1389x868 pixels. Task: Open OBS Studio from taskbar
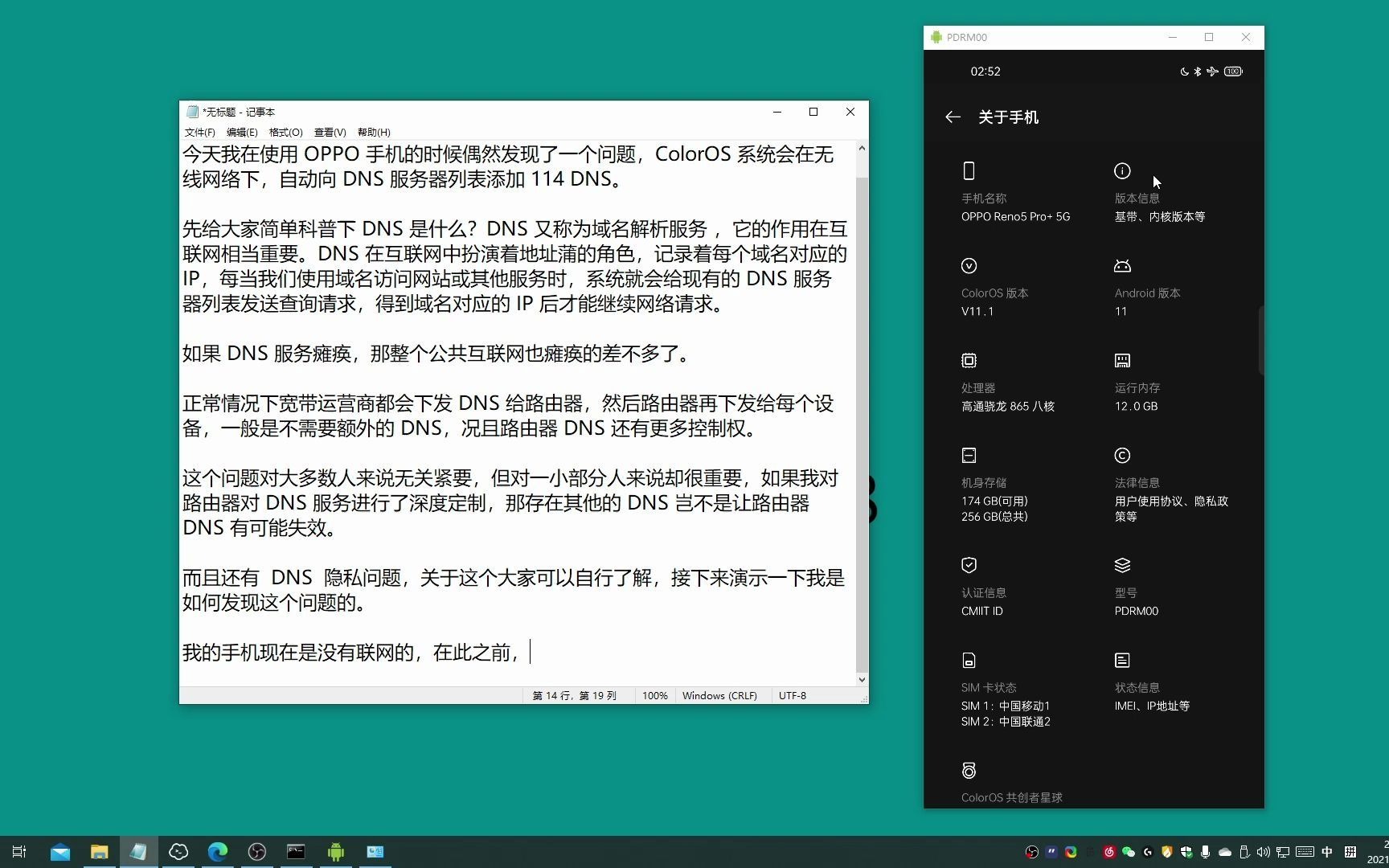(256, 852)
